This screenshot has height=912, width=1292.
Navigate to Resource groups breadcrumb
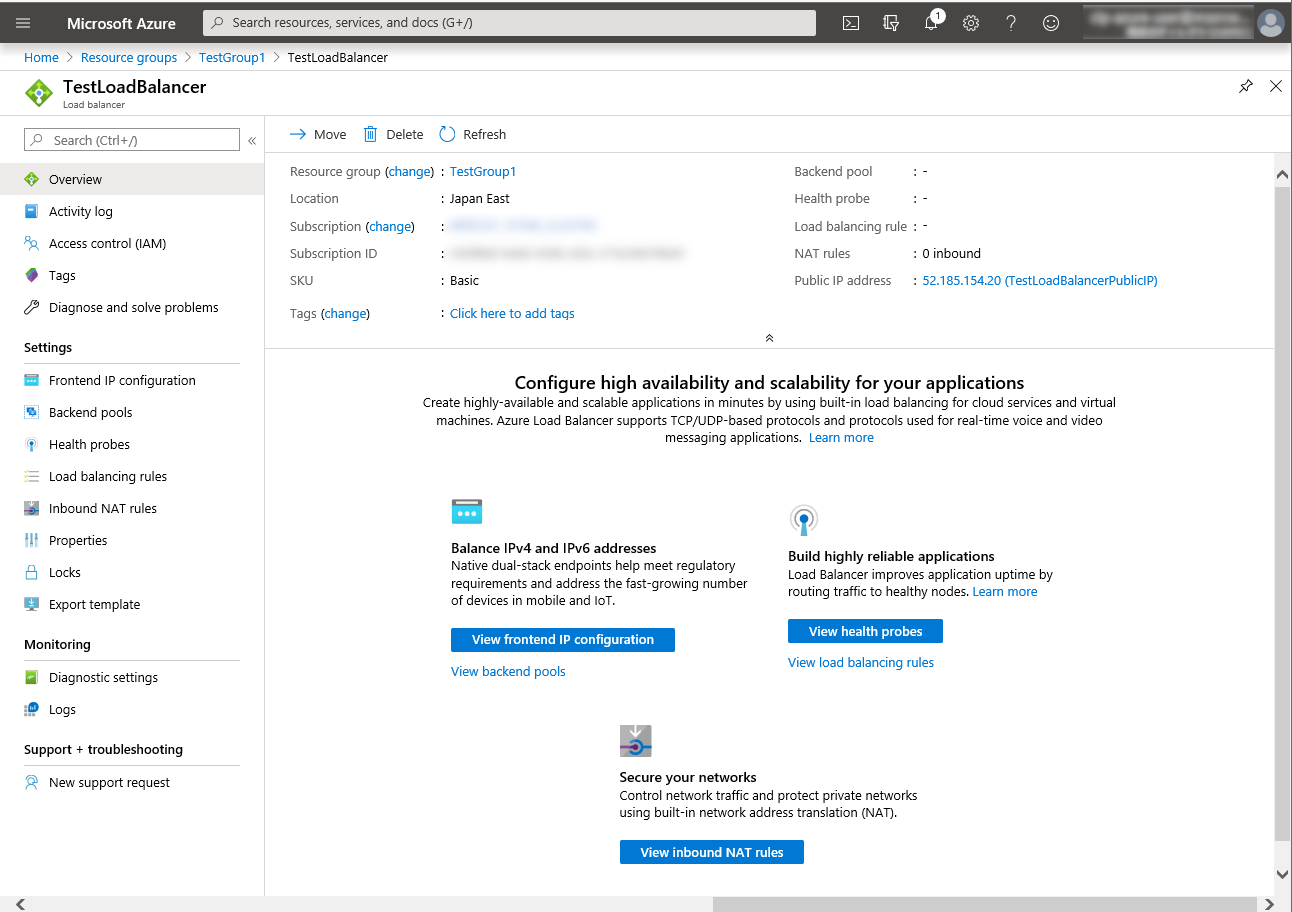pyautogui.click(x=129, y=58)
